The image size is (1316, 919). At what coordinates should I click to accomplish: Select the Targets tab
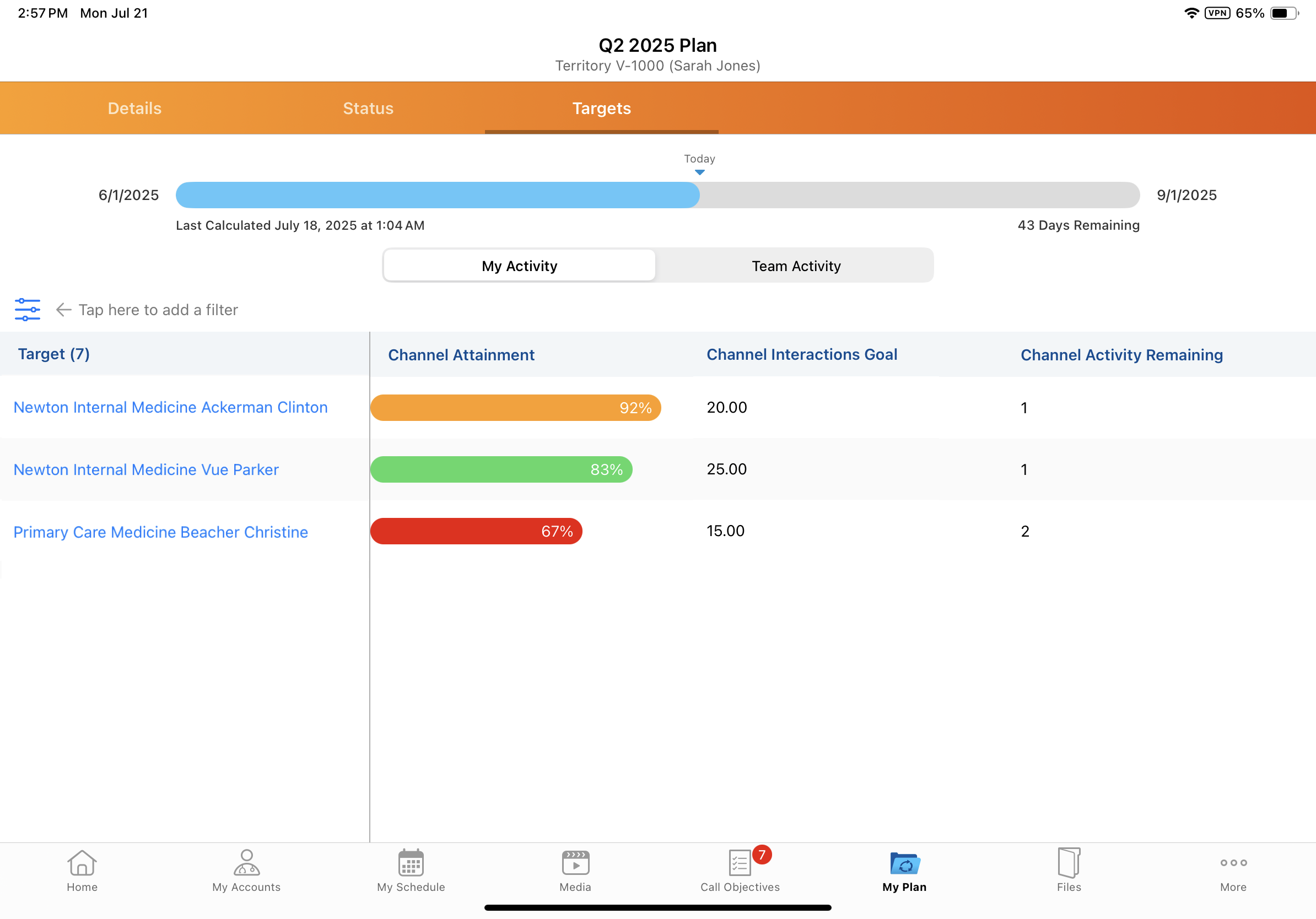coord(601,109)
